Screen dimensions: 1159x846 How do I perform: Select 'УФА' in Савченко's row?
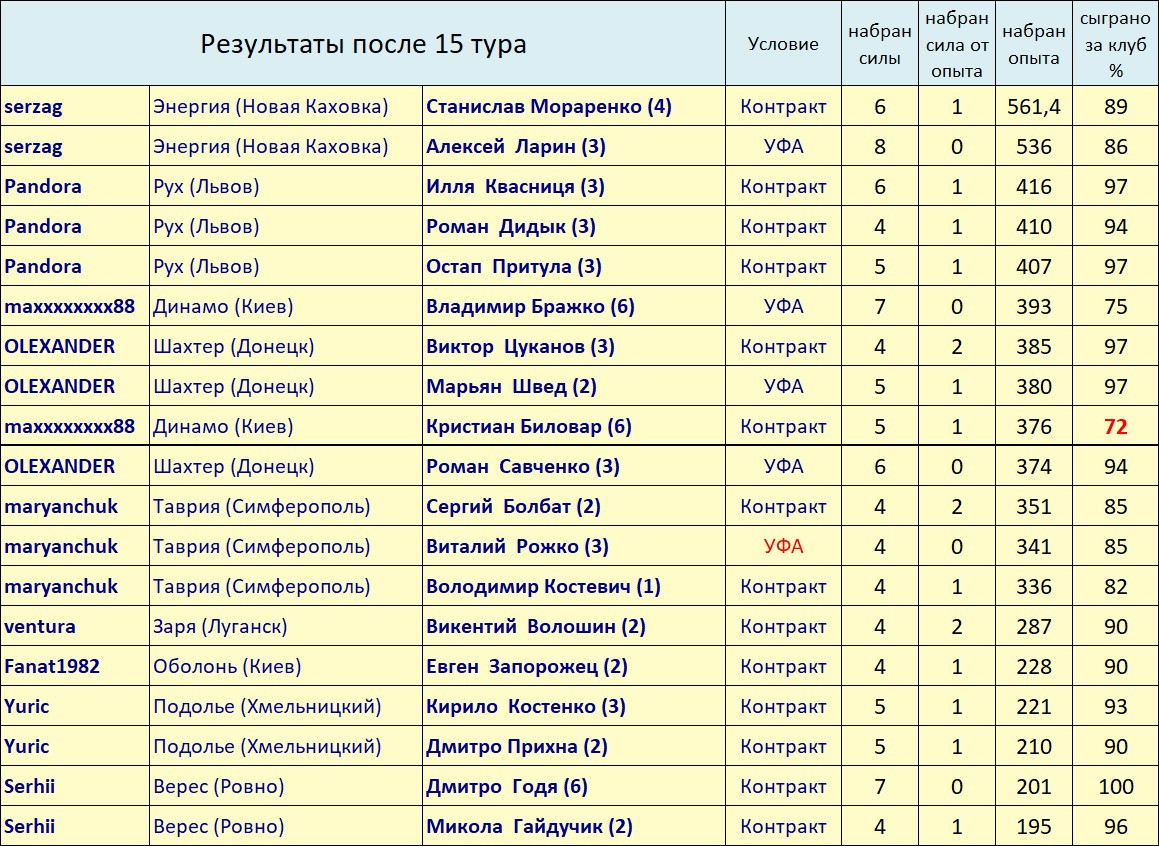783,466
